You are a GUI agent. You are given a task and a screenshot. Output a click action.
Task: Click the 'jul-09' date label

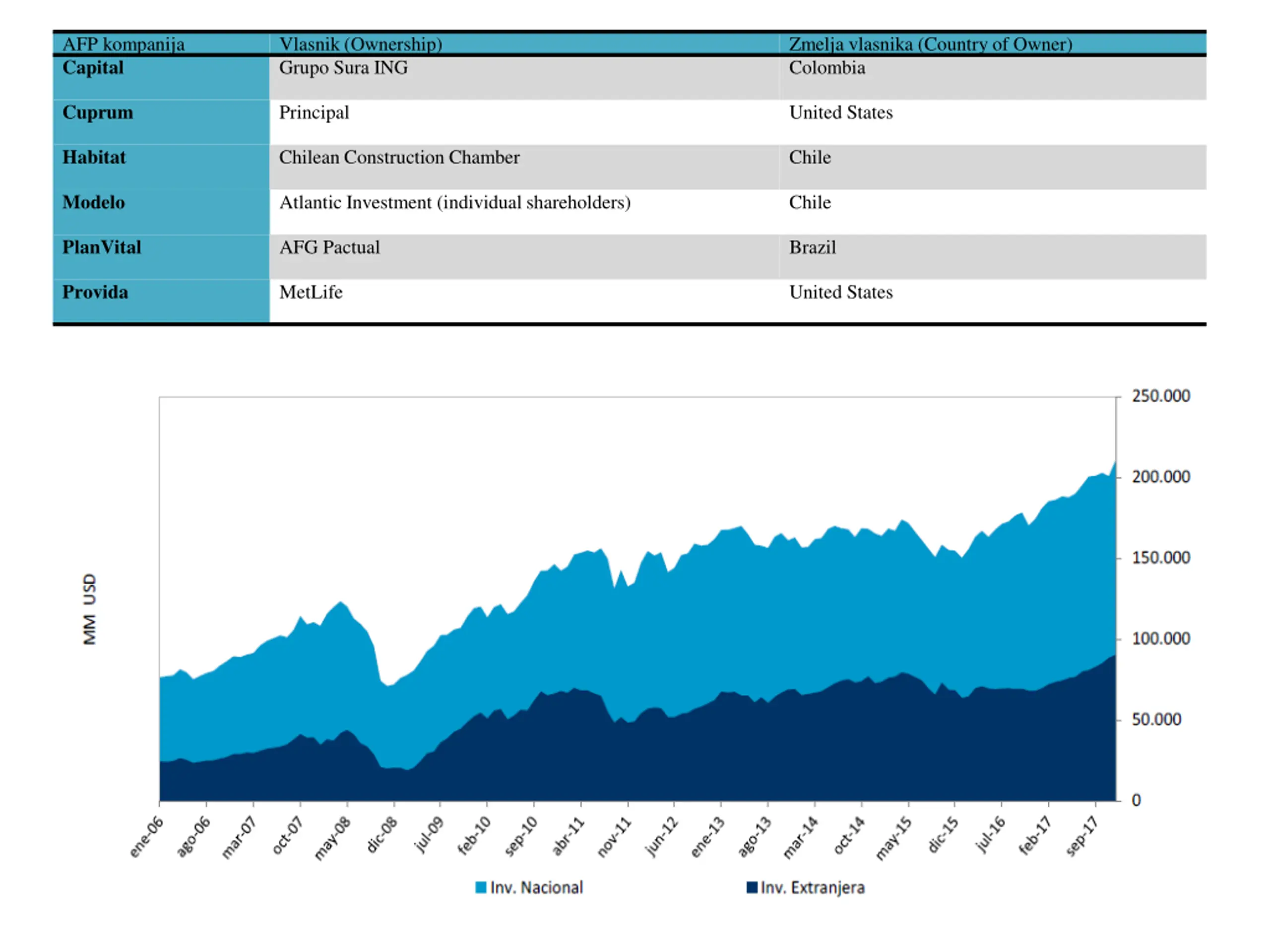[x=429, y=834]
